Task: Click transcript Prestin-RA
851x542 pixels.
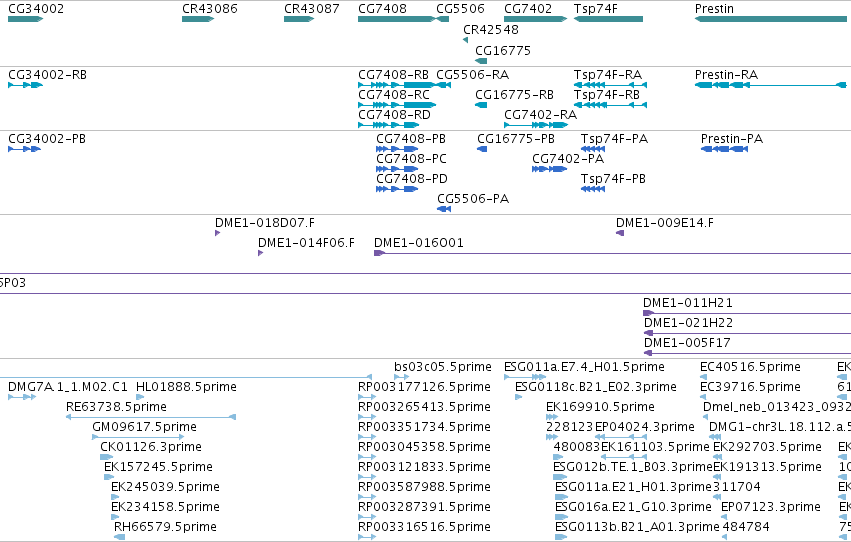Action: click(771, 85)
